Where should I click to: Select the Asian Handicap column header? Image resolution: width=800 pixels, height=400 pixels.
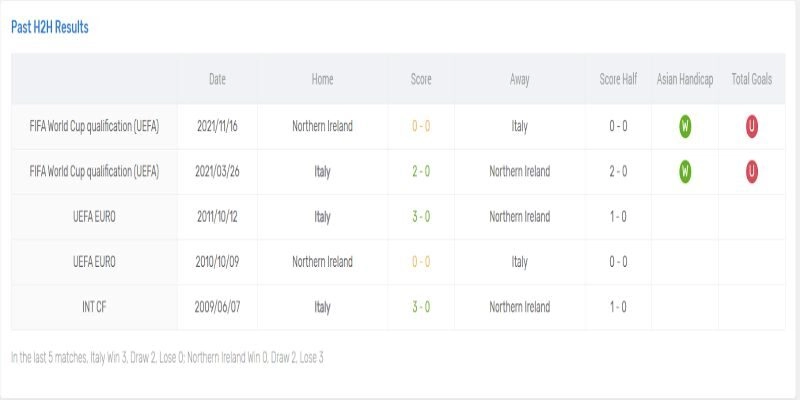tap(685, 80)
